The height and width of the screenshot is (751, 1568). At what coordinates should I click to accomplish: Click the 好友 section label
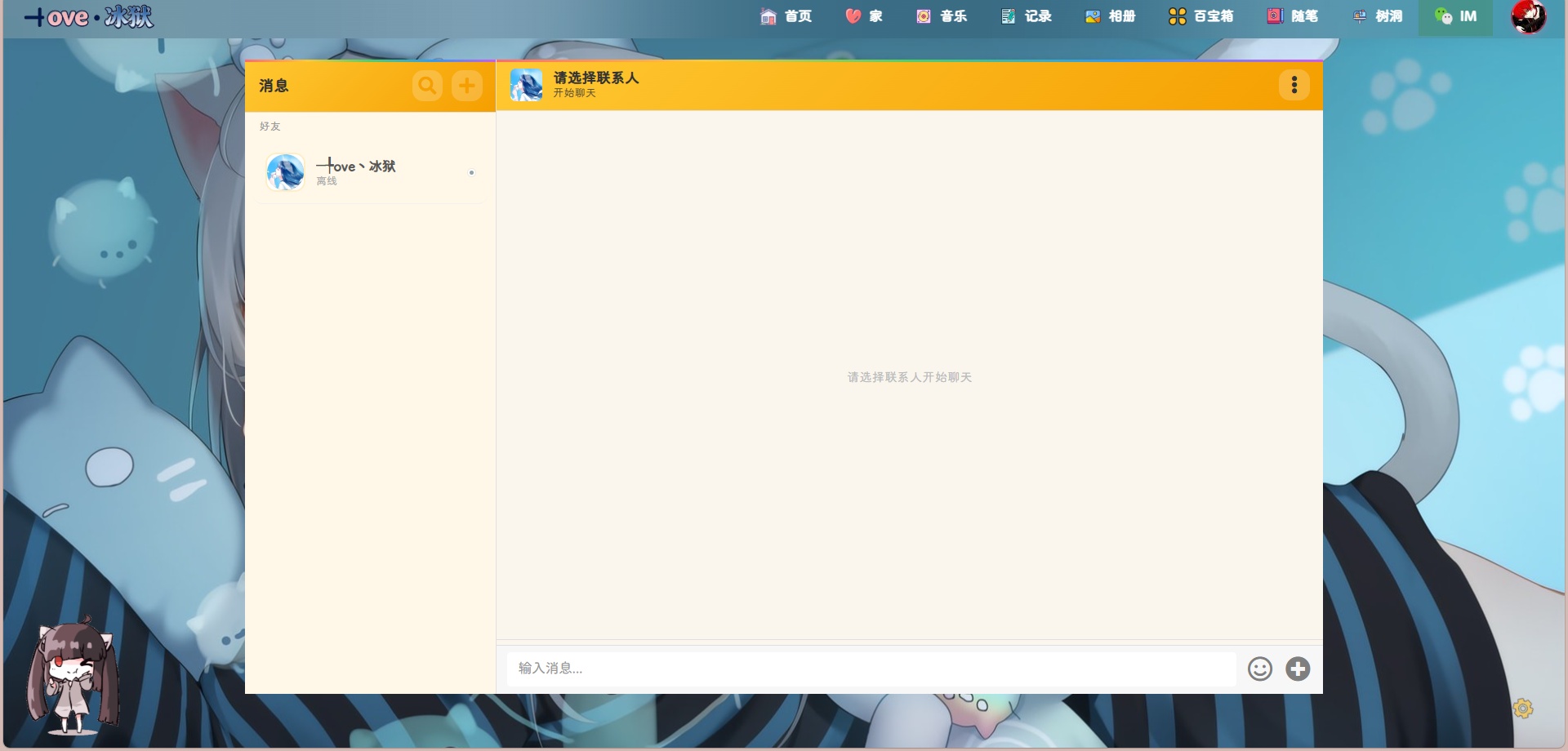click(269, 127)
